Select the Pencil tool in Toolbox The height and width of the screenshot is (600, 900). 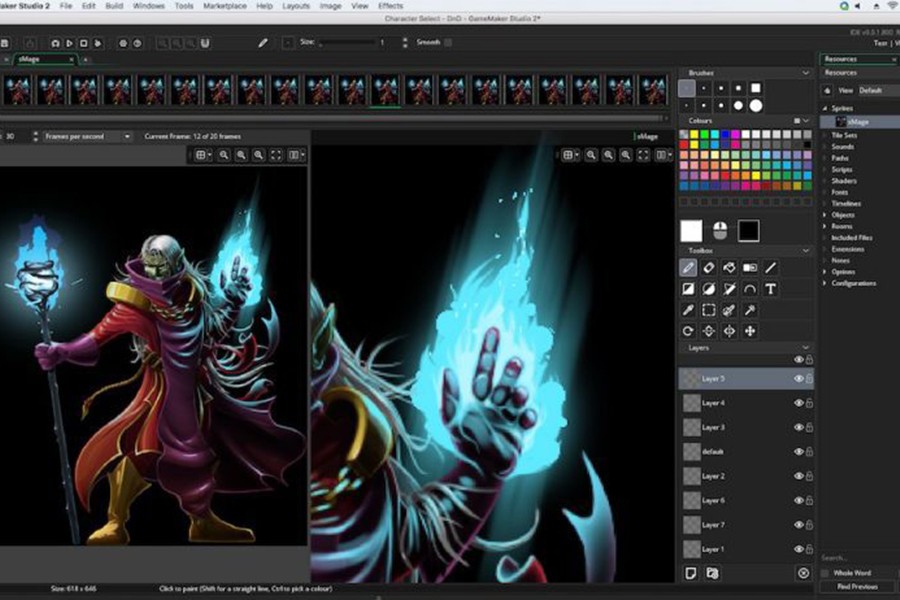click(688, 268)
